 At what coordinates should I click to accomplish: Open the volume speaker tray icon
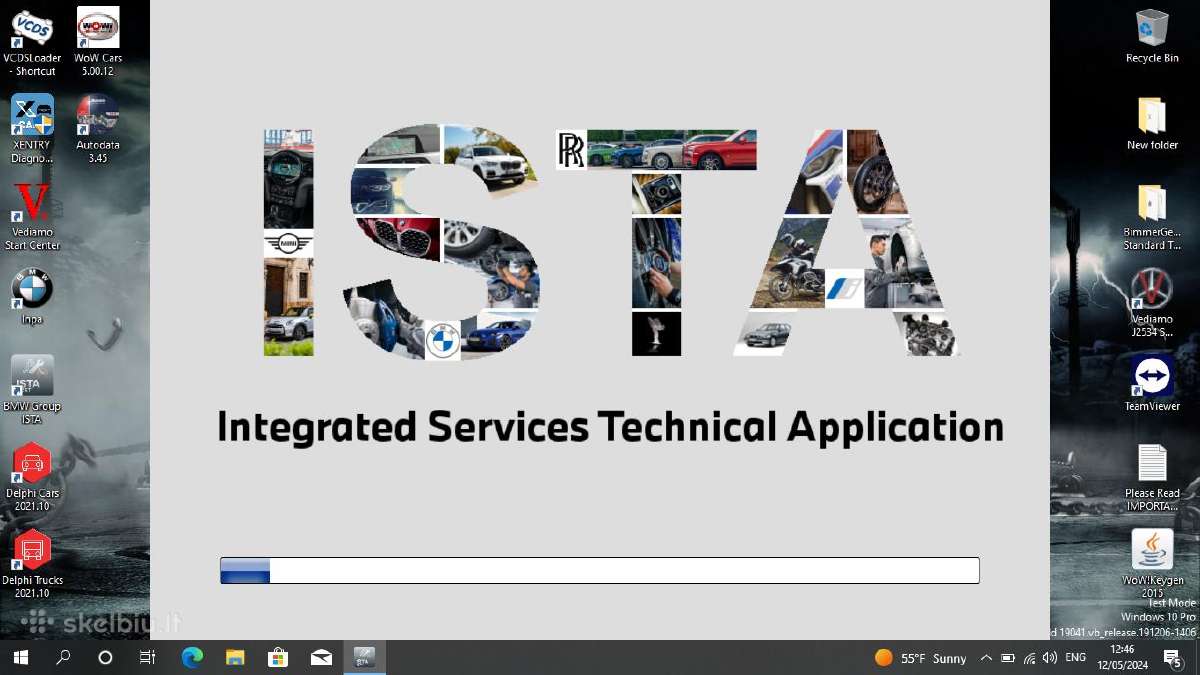[x=1050, y=658]
